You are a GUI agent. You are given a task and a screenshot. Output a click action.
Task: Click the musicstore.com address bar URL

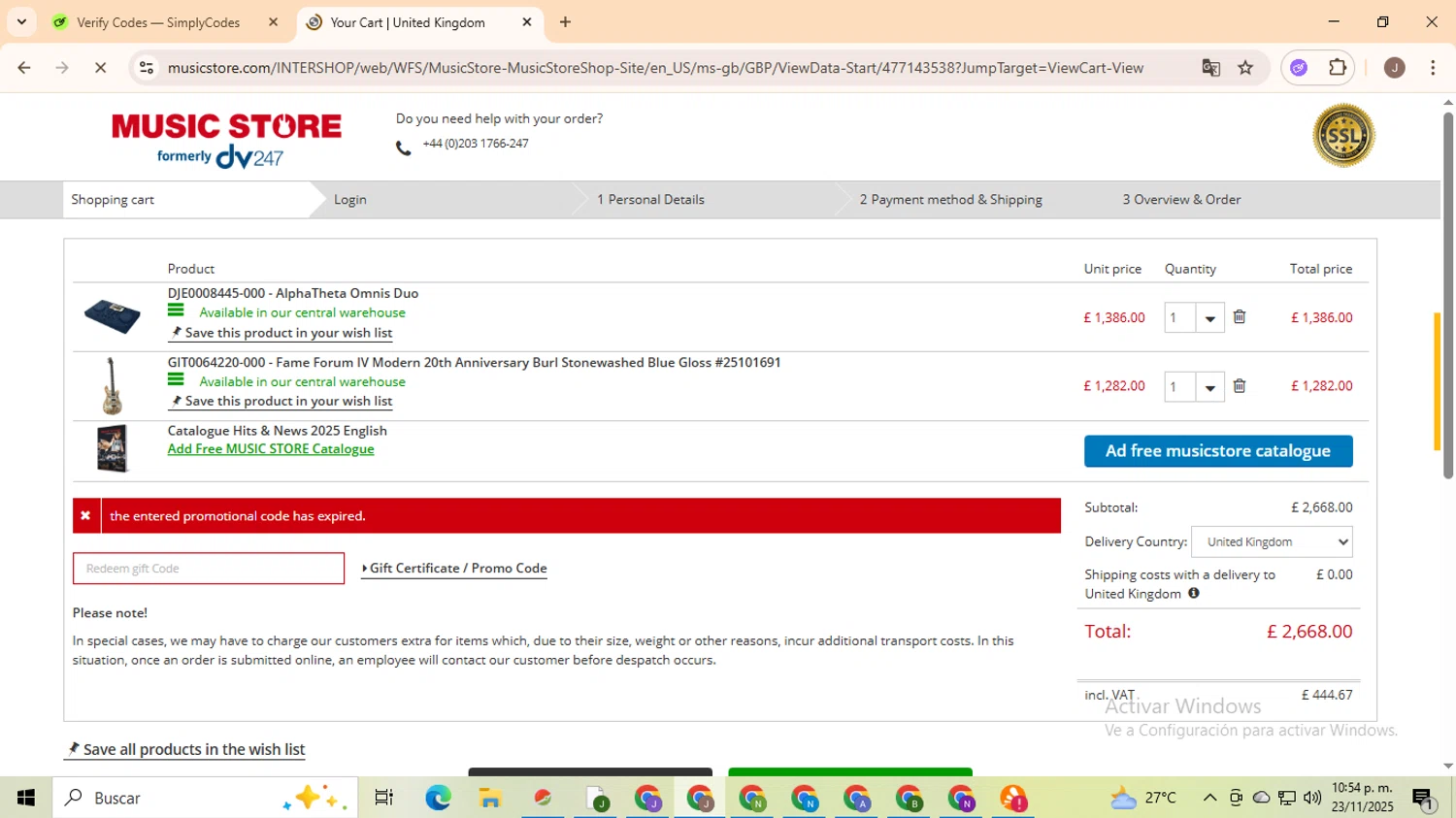(x=655, y=68)
